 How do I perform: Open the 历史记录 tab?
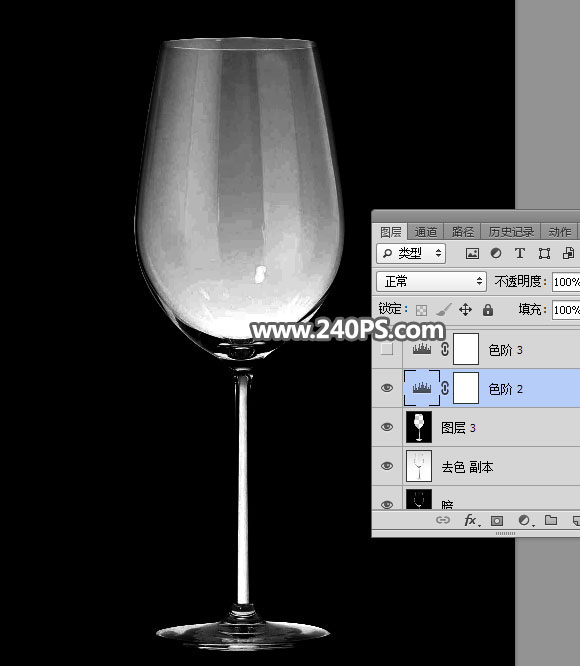pos(511,232)
